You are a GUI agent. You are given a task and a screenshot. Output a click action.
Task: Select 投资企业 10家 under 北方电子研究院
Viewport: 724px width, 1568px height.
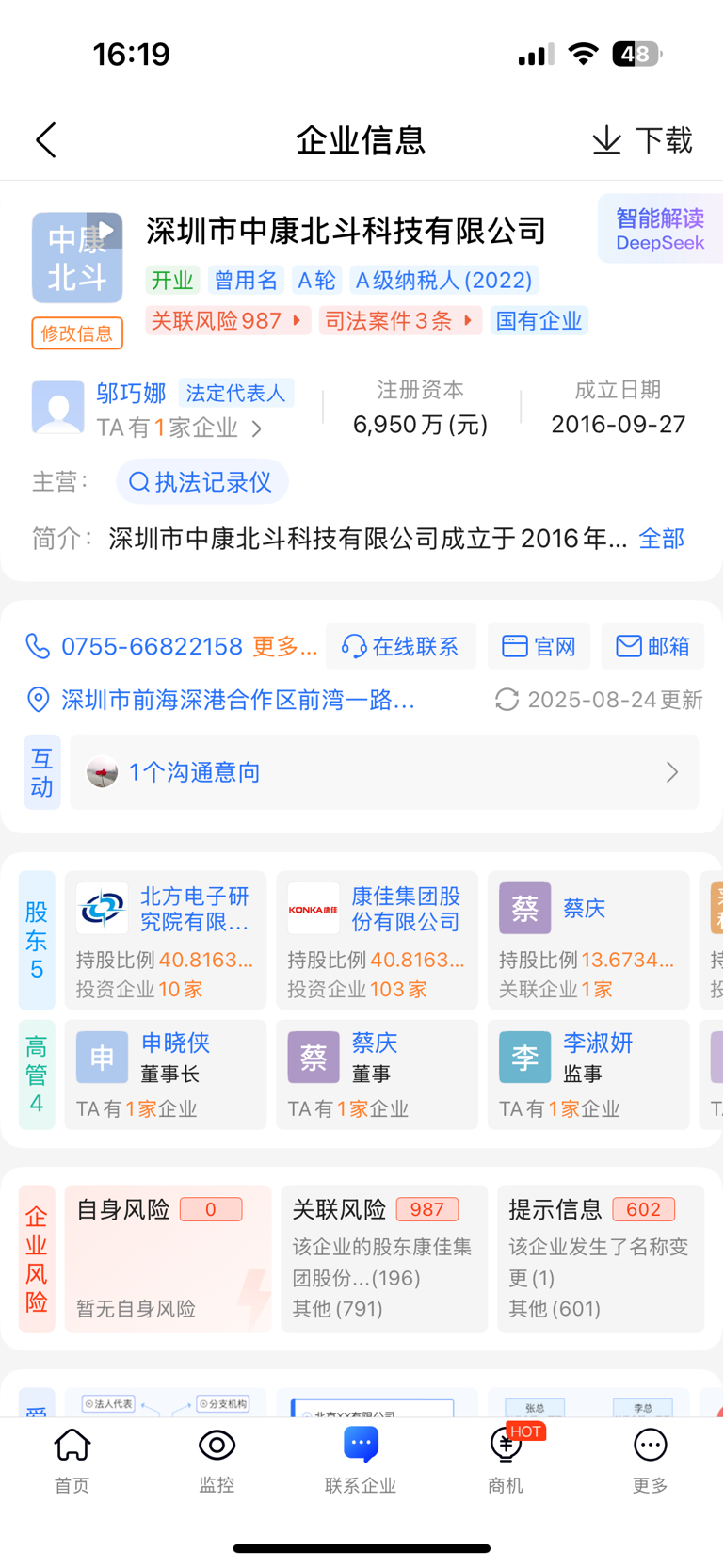click(x=139, y=990)
